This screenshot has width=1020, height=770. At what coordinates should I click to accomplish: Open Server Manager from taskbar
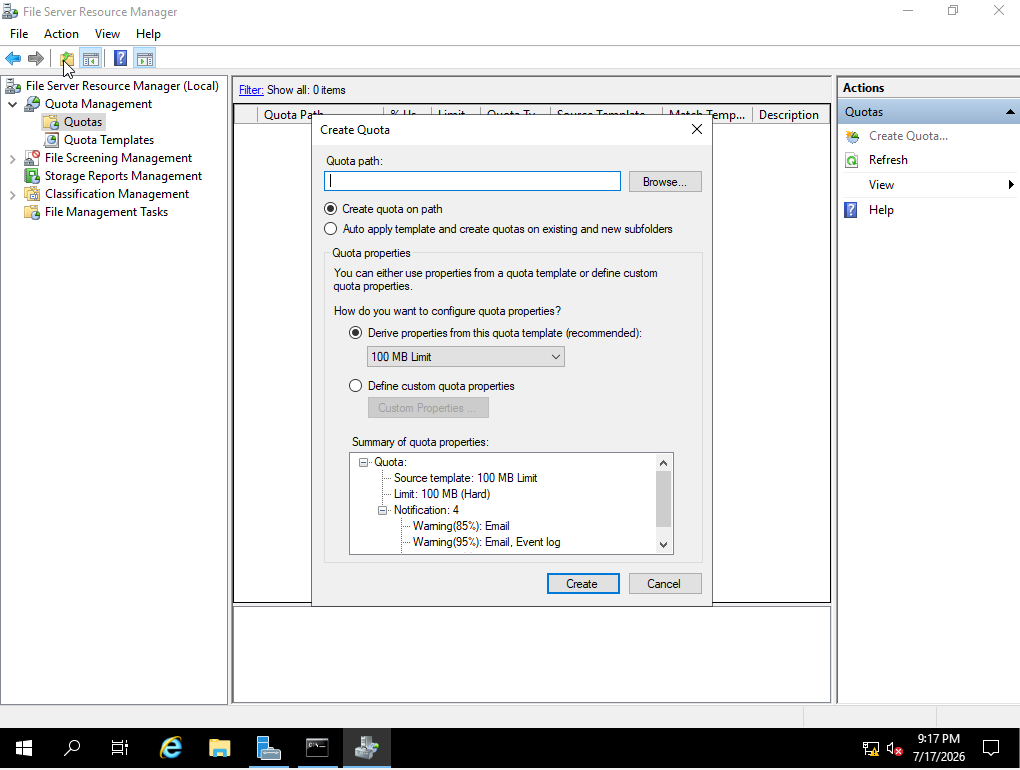coord(269,749)
